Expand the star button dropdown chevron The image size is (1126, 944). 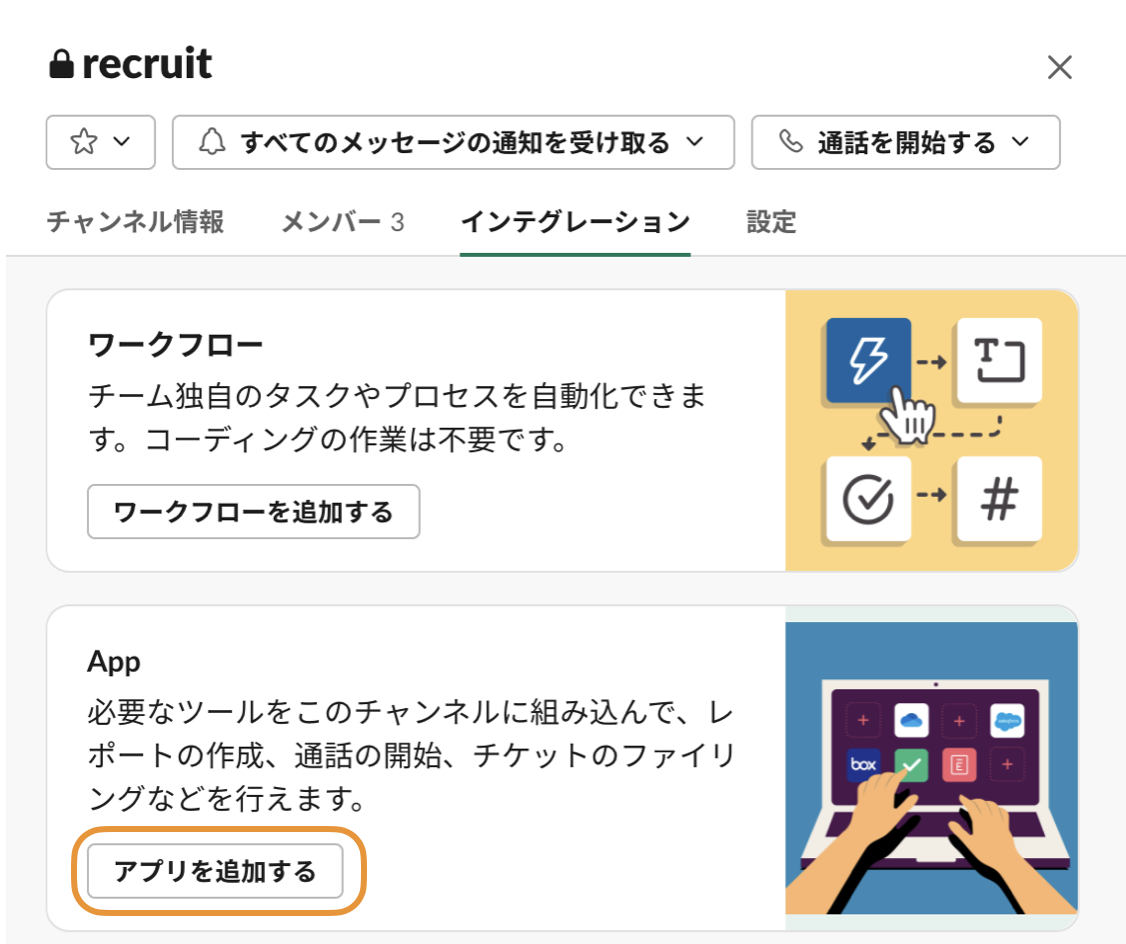[122, 141]
